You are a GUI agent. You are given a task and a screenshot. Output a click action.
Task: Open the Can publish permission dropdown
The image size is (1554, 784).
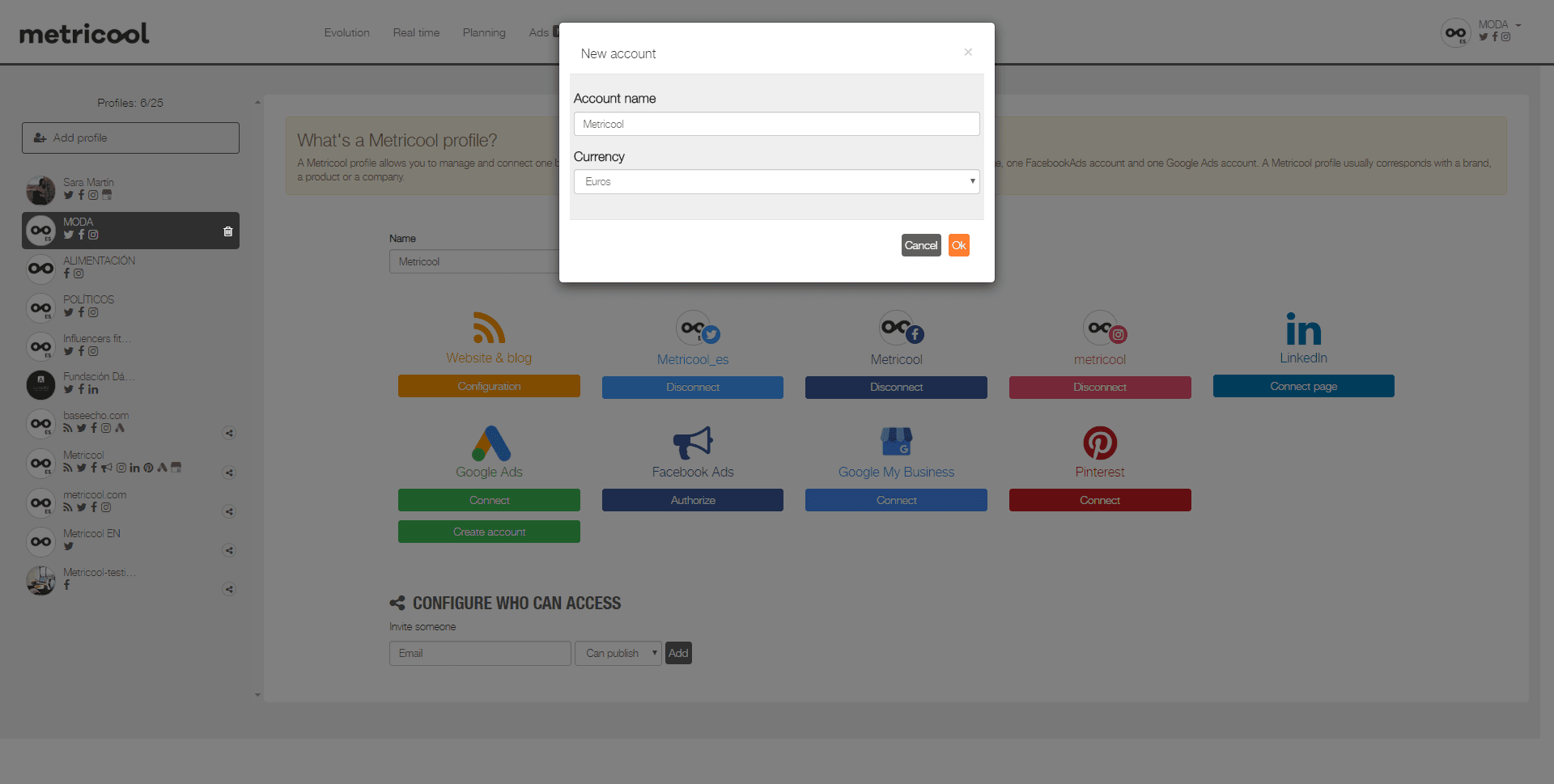pyautogui.click(x=618, y=653)
